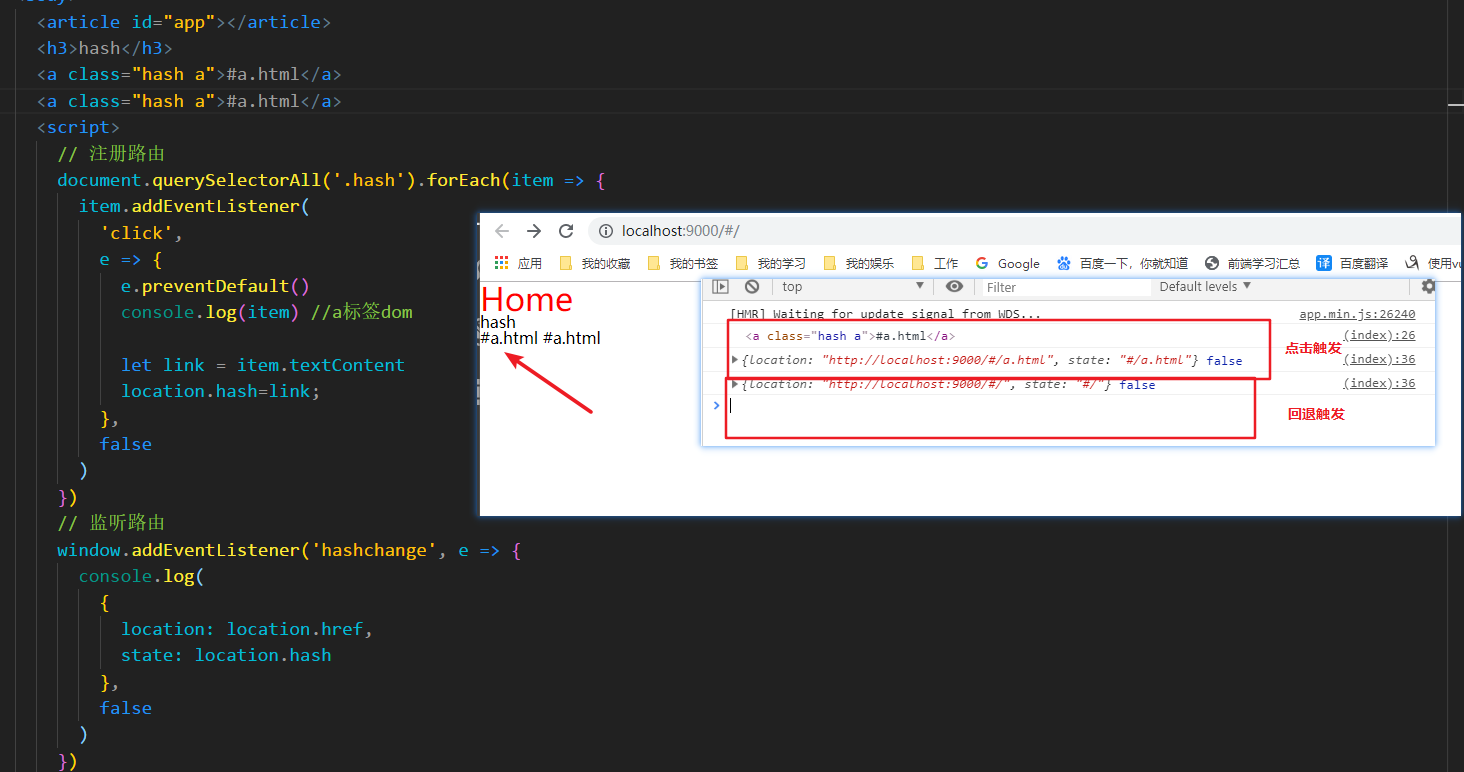
Task: Open the app.min.js:26240 source link
Action: click(1357, 314)
